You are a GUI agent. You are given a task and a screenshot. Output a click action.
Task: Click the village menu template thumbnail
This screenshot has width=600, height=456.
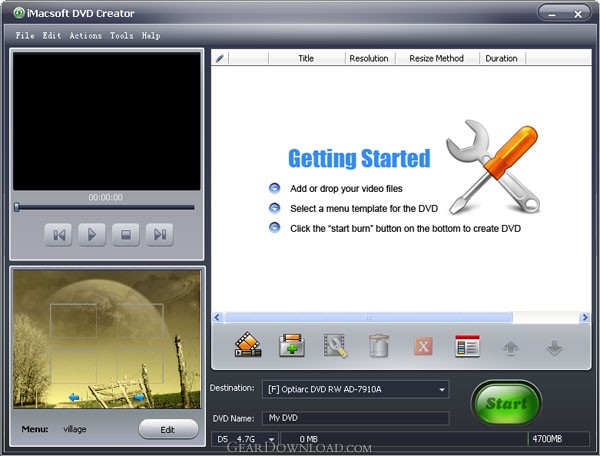107,339
